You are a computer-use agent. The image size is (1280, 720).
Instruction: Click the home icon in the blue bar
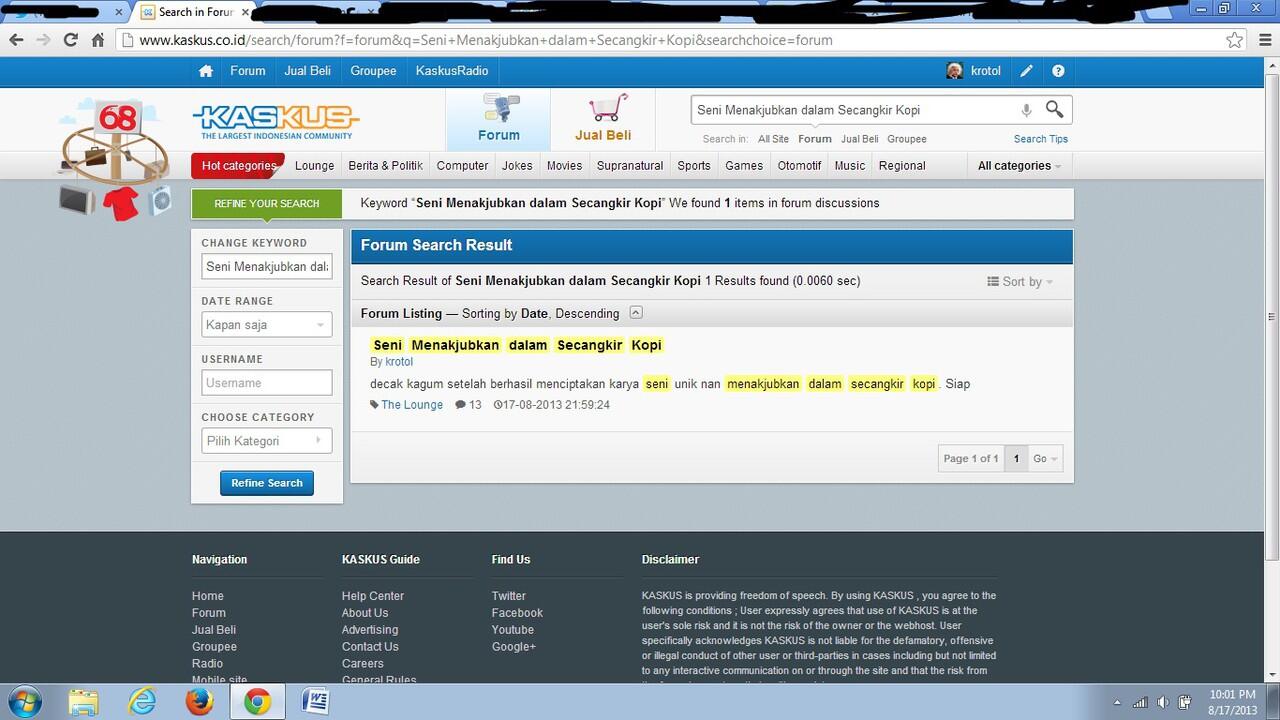click(206, 71)
